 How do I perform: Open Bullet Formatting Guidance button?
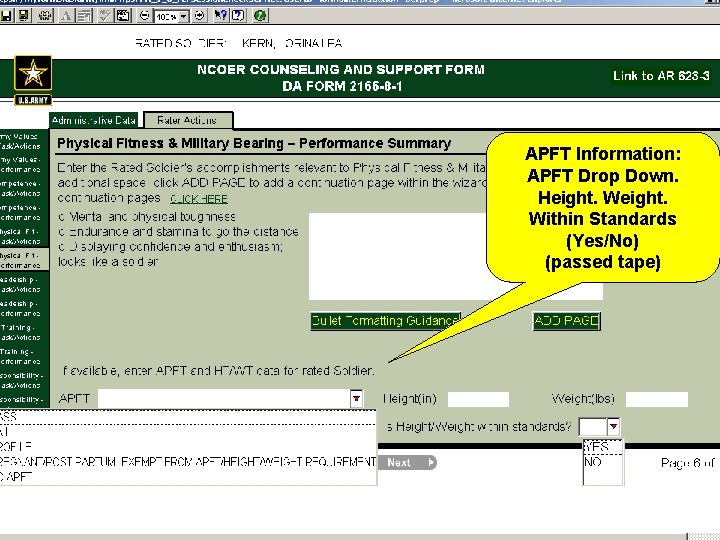point(385,321)
